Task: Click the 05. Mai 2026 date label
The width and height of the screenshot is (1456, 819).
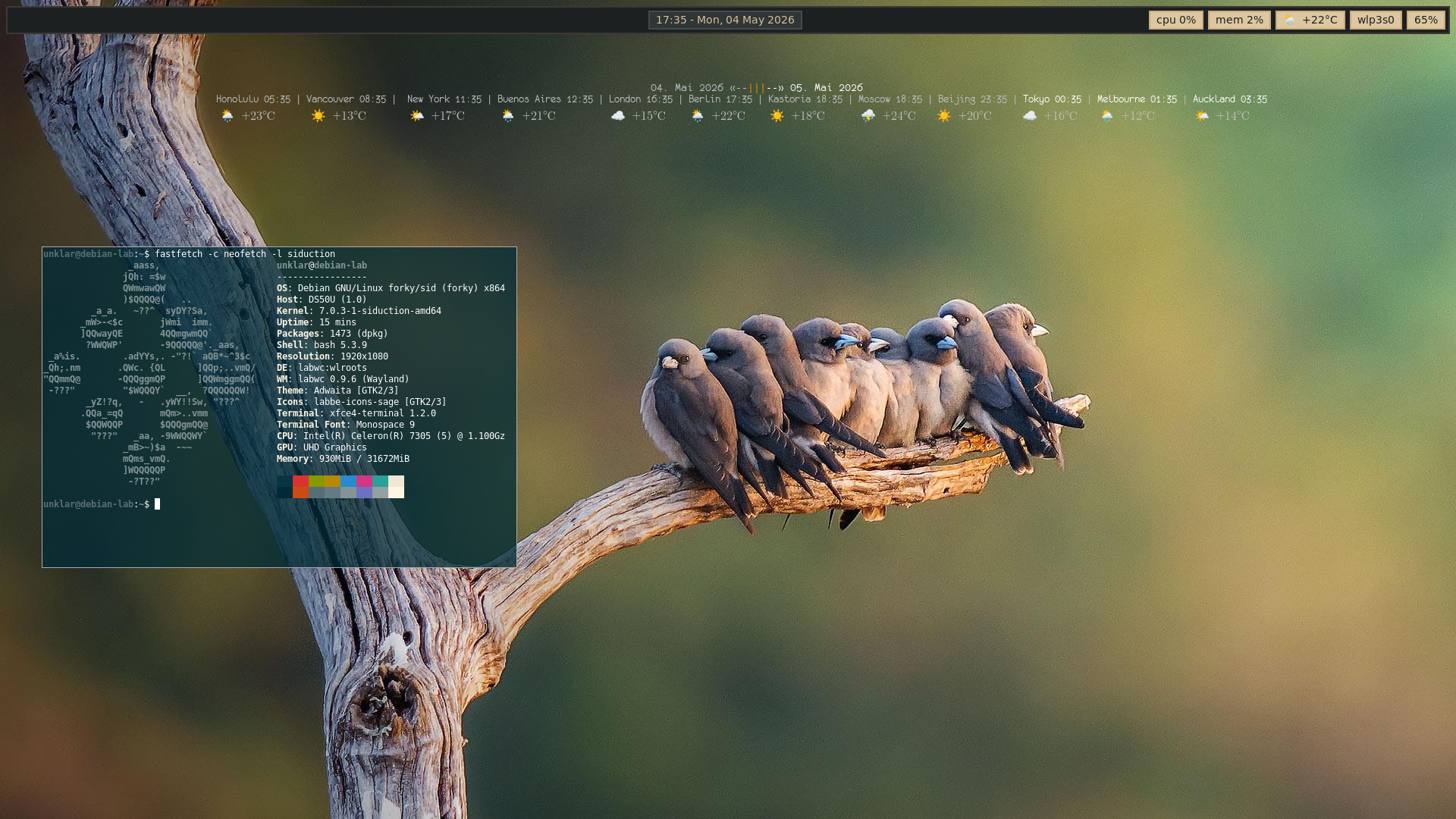Action: click(827, 88)
